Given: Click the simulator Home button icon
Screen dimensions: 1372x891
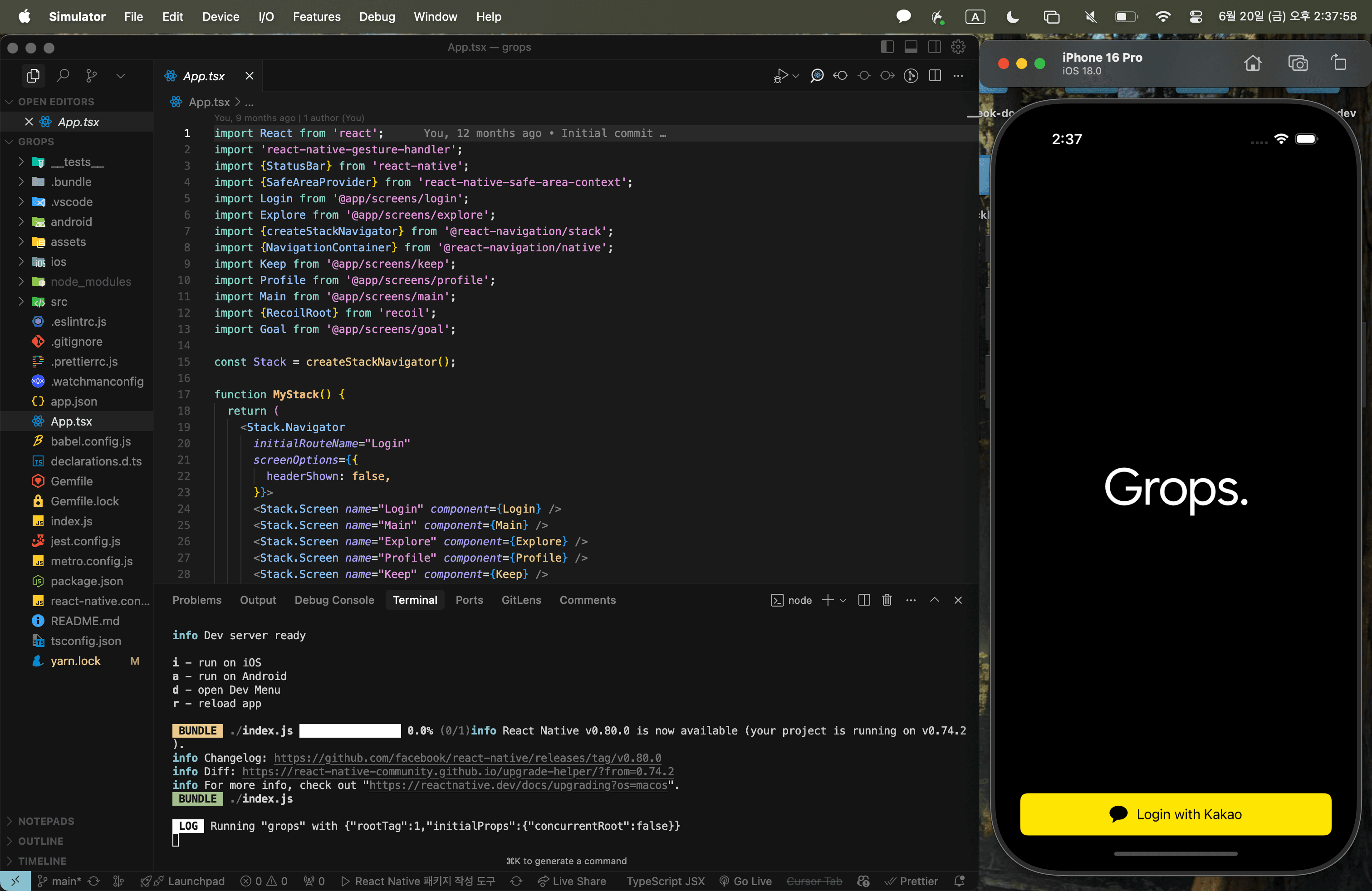Looking at the screenshot, I should [1253, 63].
